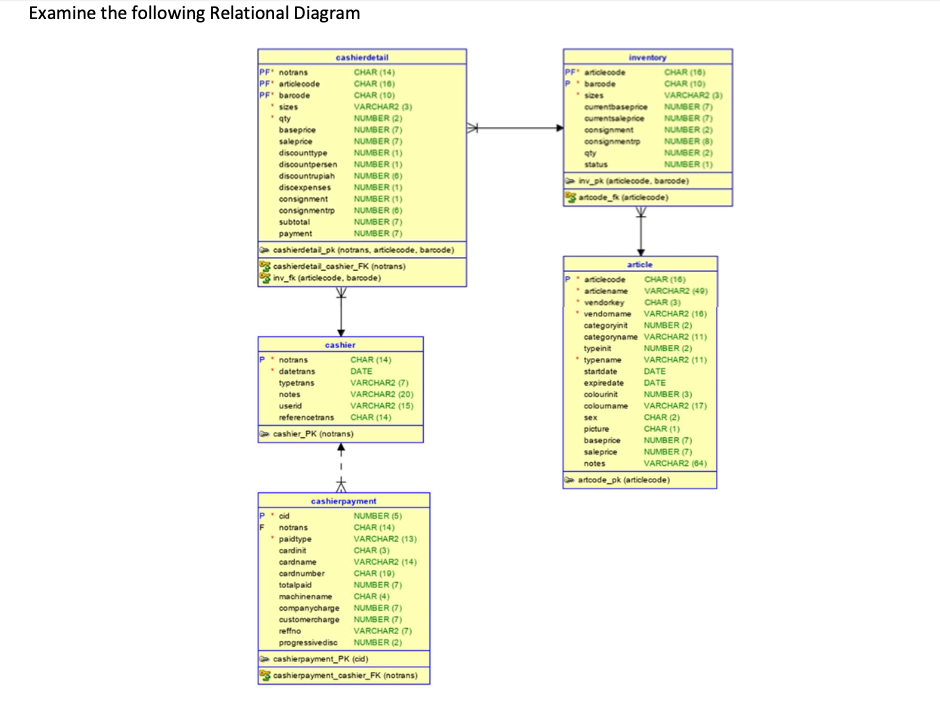Click the sizes column in inventory
The width and height of the screenshot is (940, 704).
[x=593, y=95]
